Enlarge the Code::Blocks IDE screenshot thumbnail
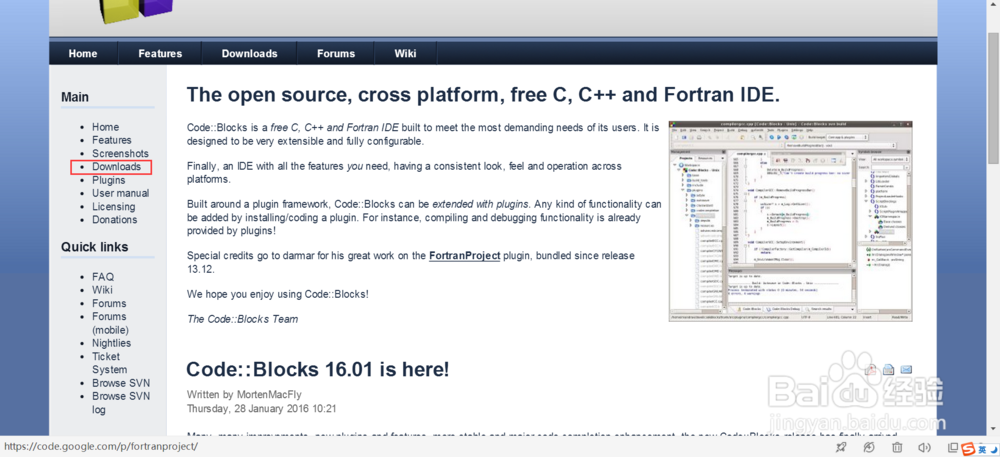The height and width of the screenshot is (457, 1000). pyautogui.click(x=790, y=221)
